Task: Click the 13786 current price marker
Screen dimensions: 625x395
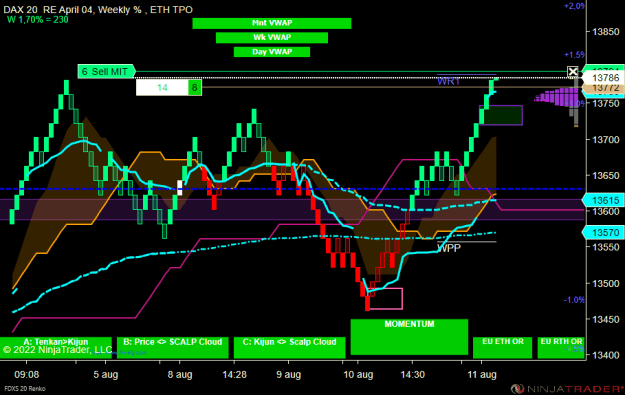Action: tap(605, 77)
